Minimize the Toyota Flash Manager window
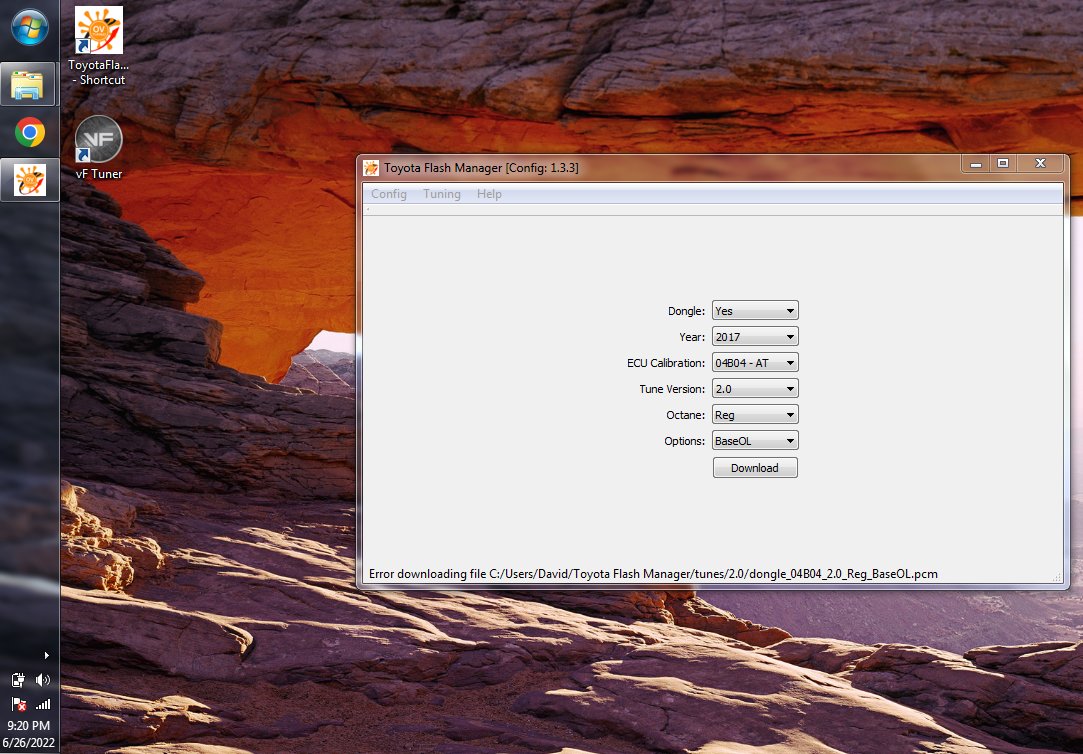The height and width of the screenshot is (754, 1083). (x=975, y=164)
